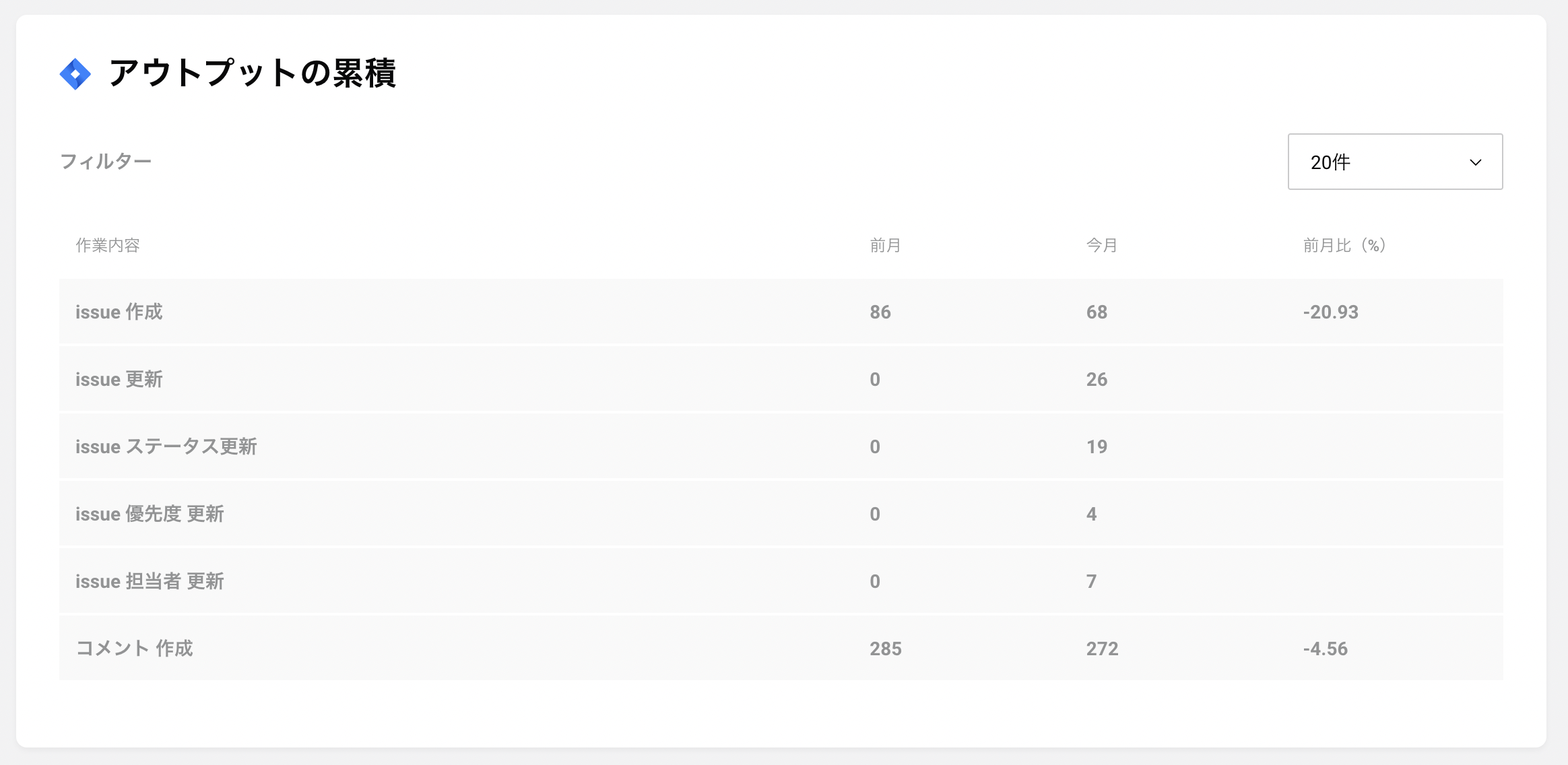Sort by the 前月 column header
Screen dimensions: 1568x765
click(x=885, y=245)
